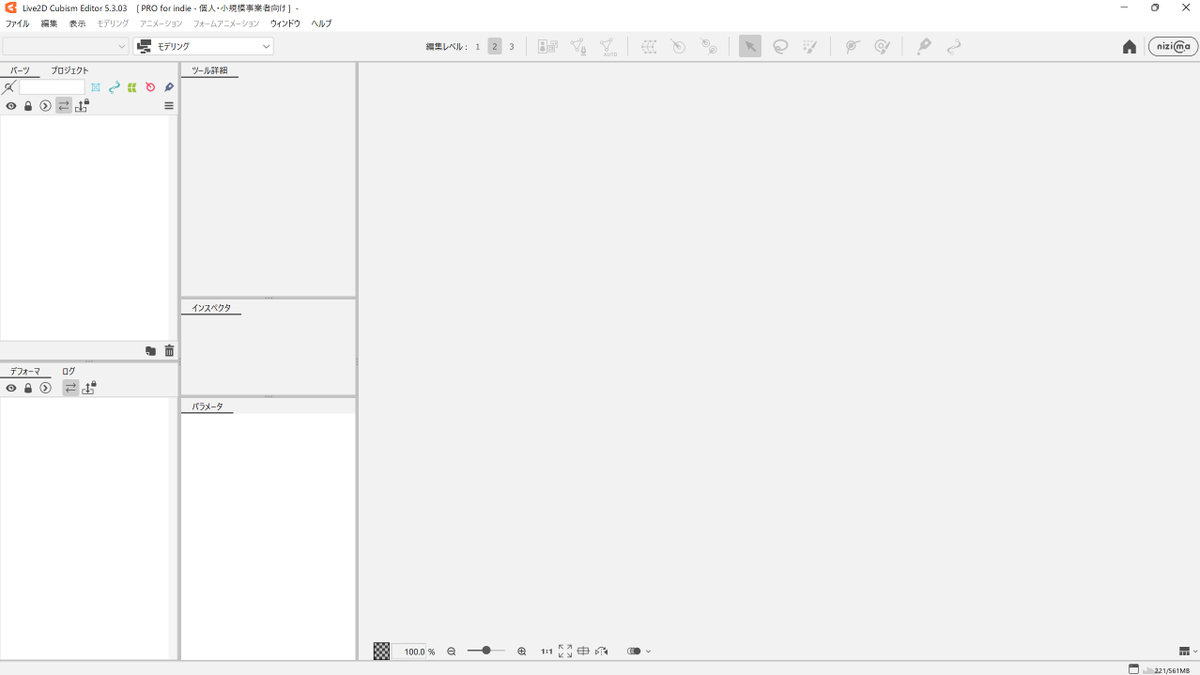1200x675 pixels.
Task: Open the view layout dropdown at bottom right
Action: tap(1188, 651)
